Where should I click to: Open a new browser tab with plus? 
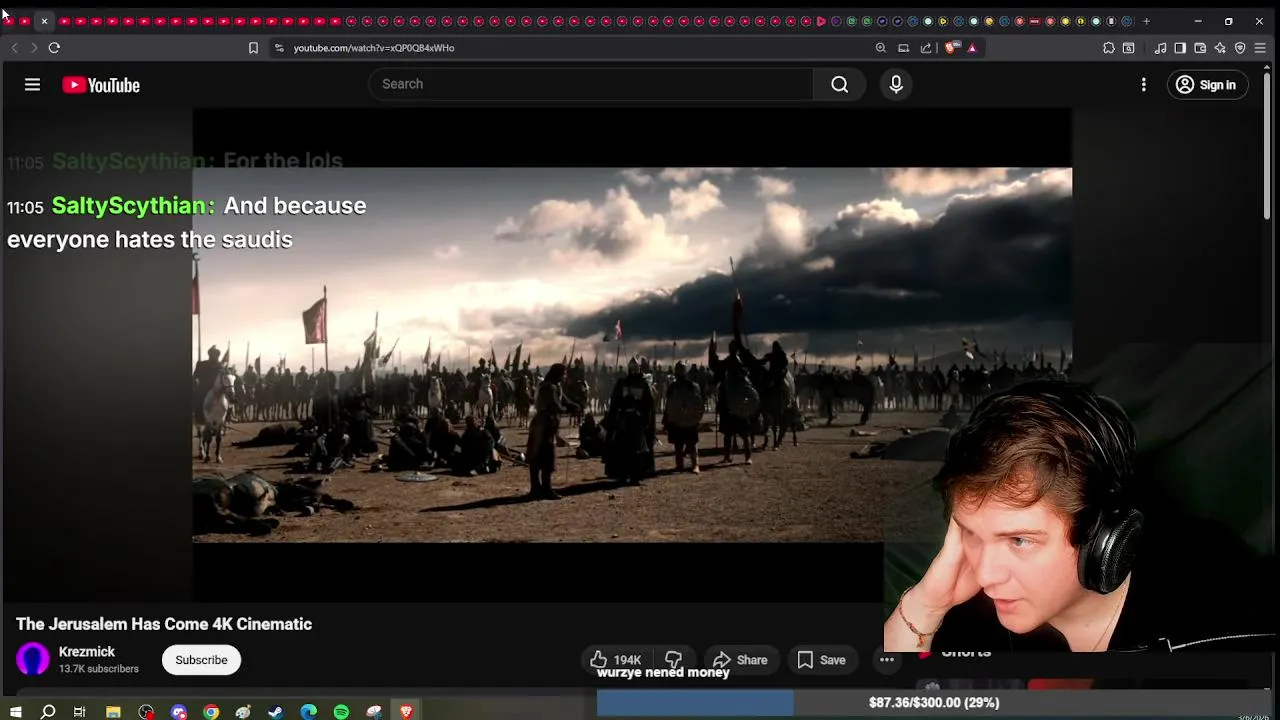click(x=1146, y=21)
